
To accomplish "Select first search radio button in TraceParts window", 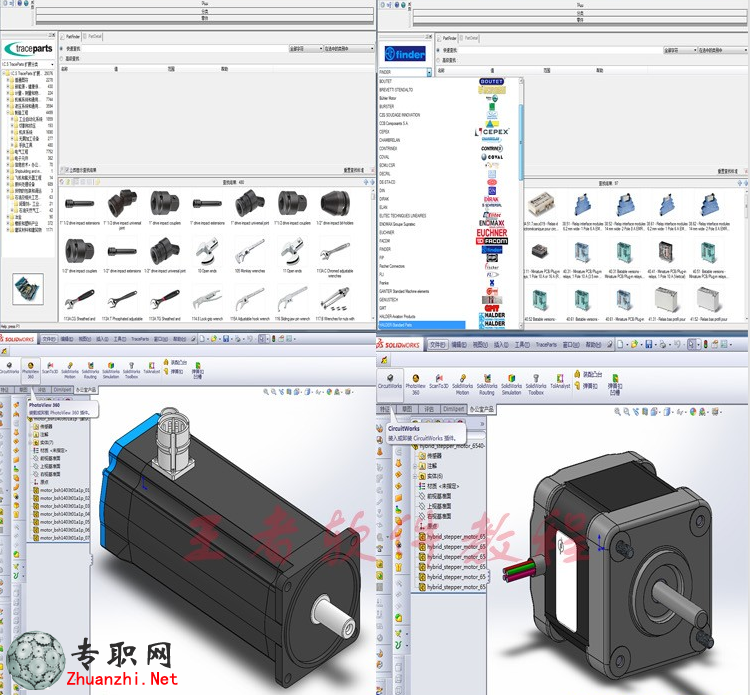I will pos(62,49).
